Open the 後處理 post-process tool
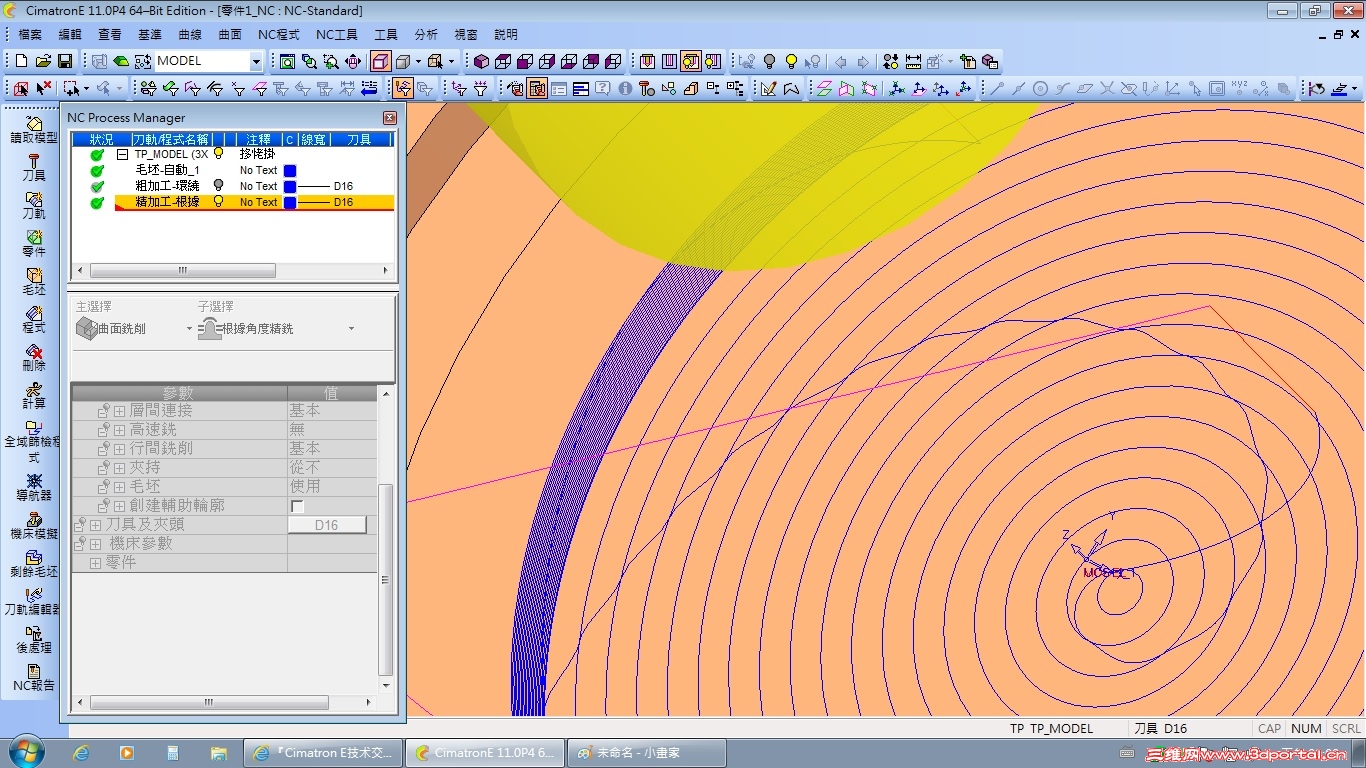The height and width of the screenshot is (768, 1366). pyautogui.click(x=34, y=639)
